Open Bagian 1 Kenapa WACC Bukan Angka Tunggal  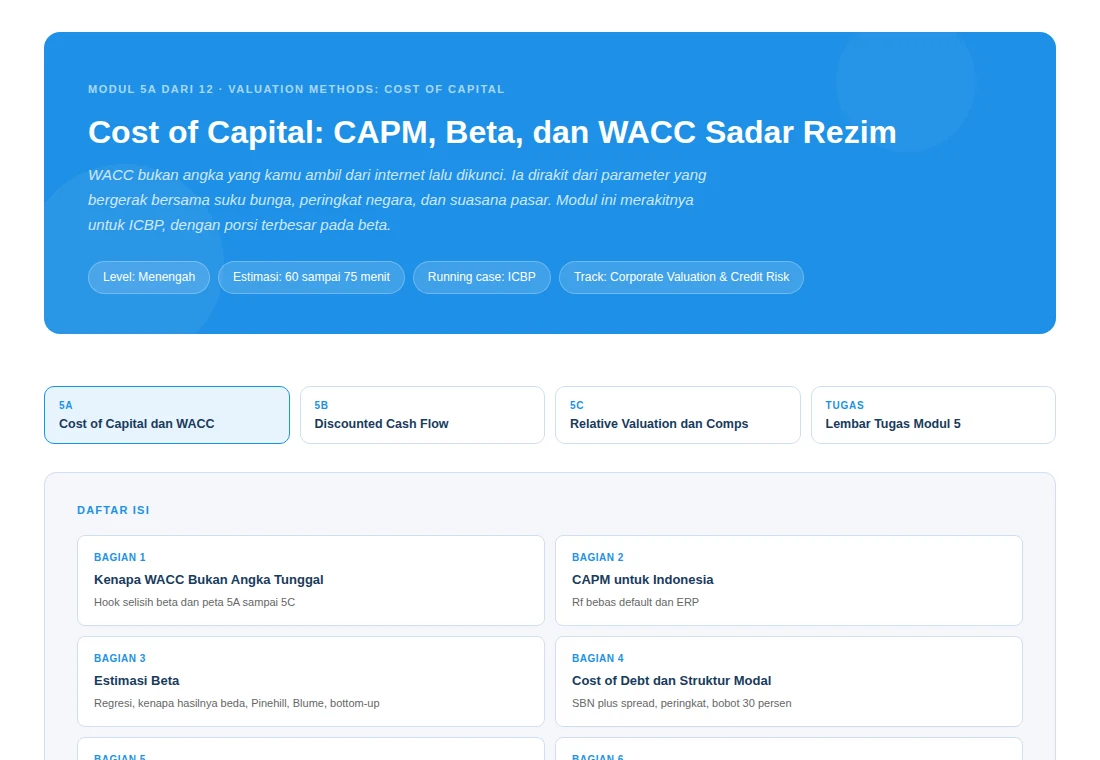point(311,580)
